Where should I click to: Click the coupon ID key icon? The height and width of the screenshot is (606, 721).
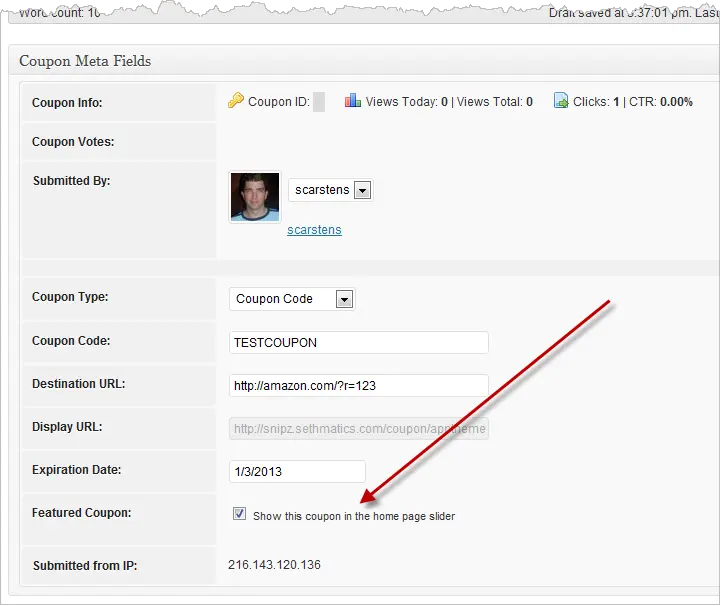coord(235,100)
